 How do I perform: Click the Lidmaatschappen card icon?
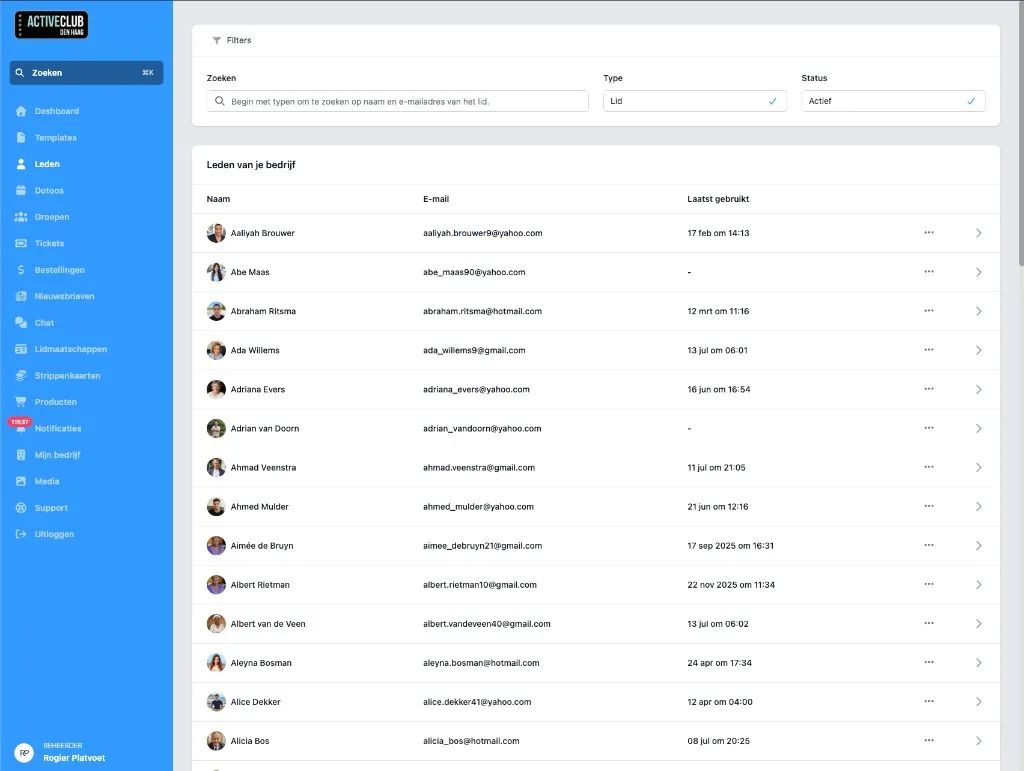click(21, 349)
